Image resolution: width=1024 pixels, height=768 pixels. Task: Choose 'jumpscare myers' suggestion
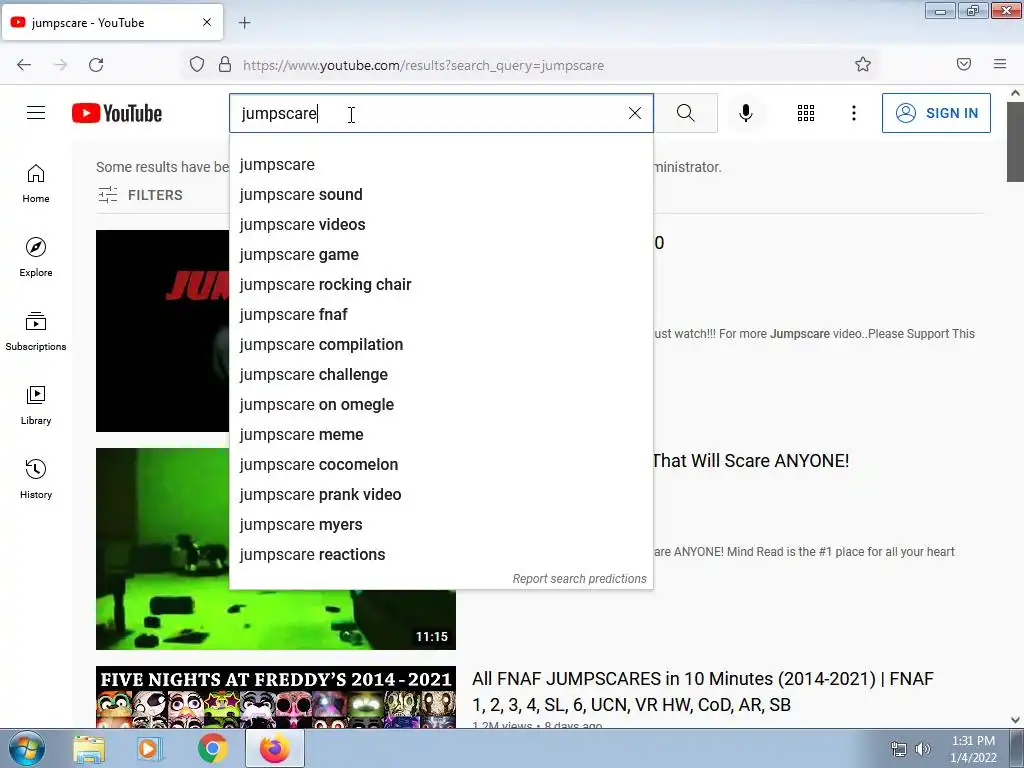coord(441,525)
